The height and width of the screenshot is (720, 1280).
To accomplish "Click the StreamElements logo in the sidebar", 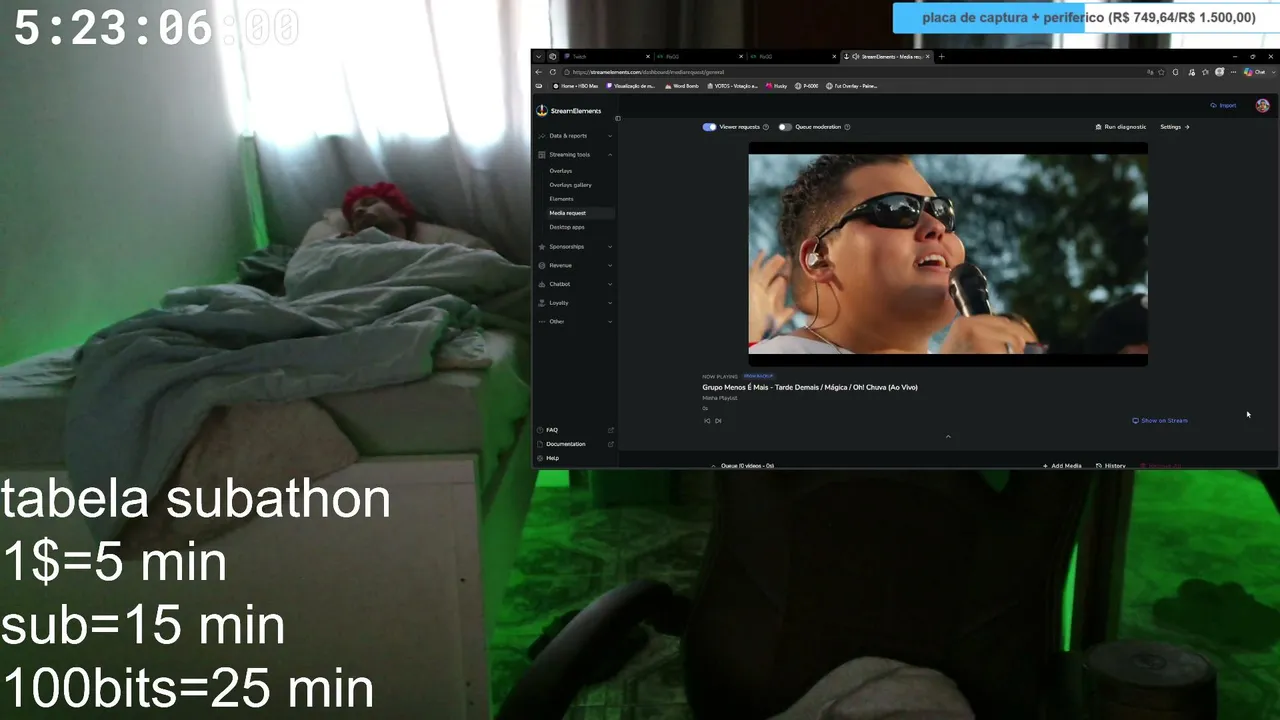I will click(569, 111).
